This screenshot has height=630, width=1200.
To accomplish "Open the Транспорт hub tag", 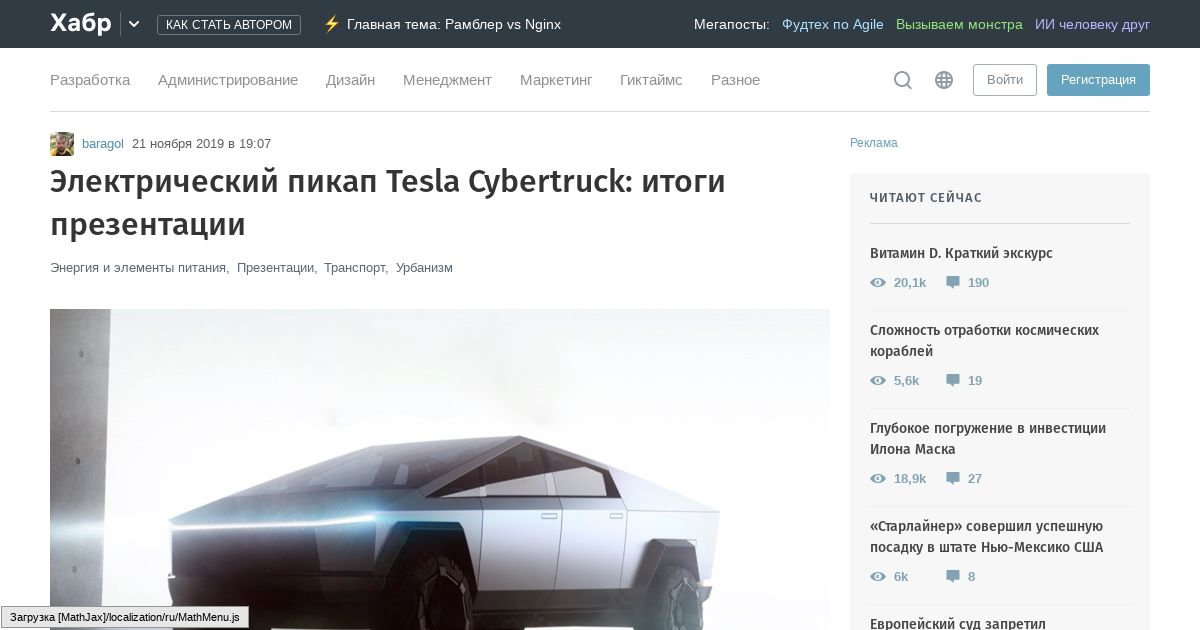I will tap(355, 268).
